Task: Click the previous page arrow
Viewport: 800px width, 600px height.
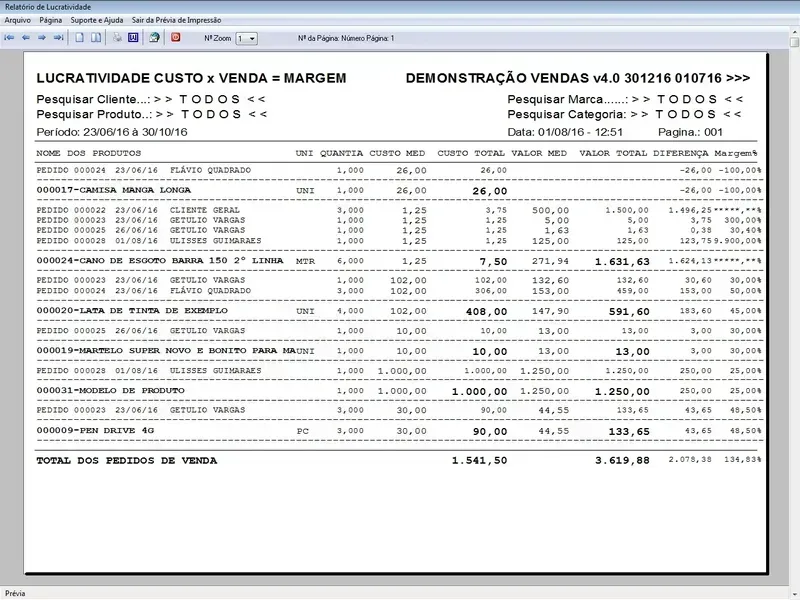Action: click(x=26, y=38)
